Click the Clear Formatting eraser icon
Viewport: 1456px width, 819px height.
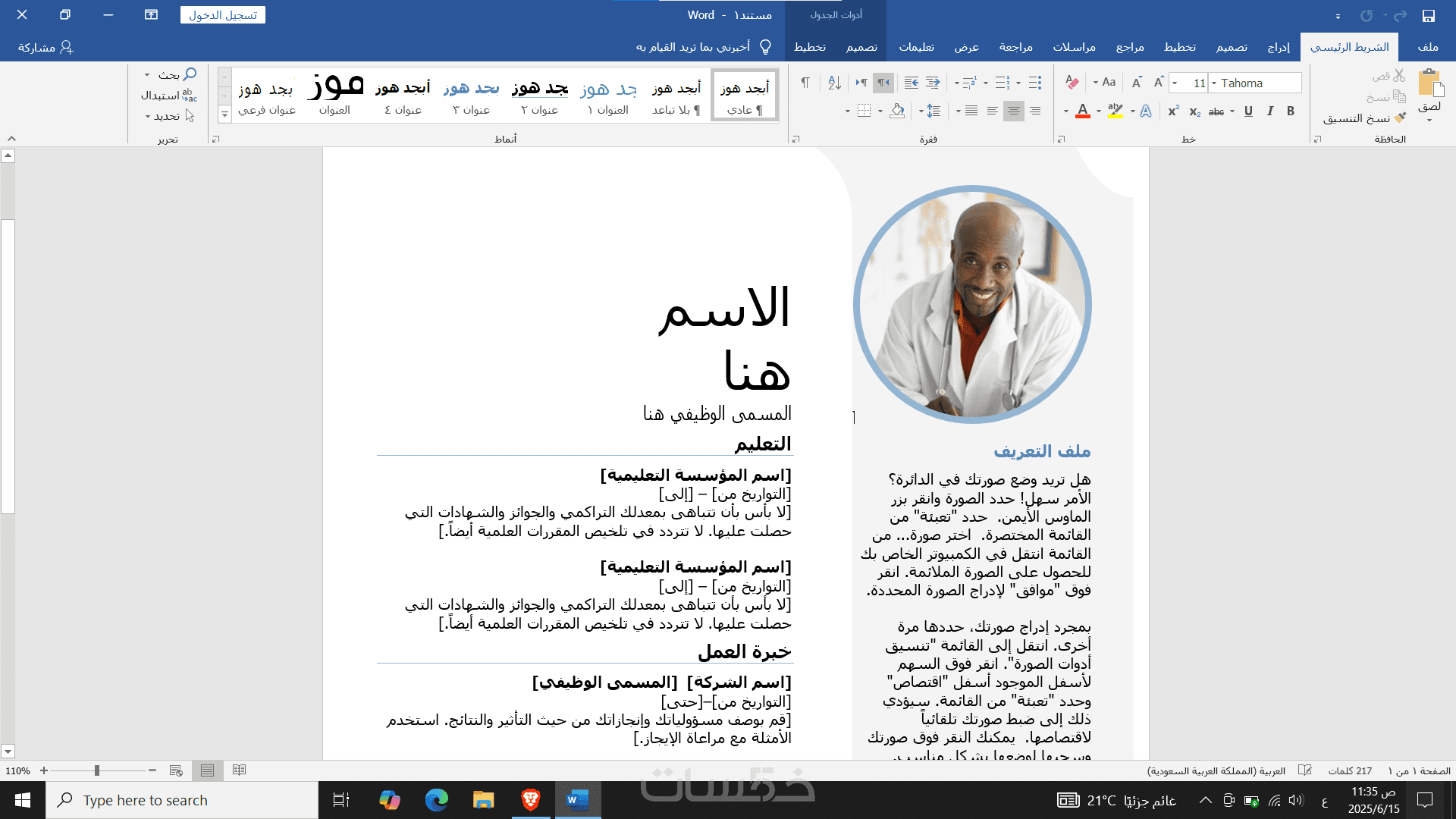click(1072, 83)
